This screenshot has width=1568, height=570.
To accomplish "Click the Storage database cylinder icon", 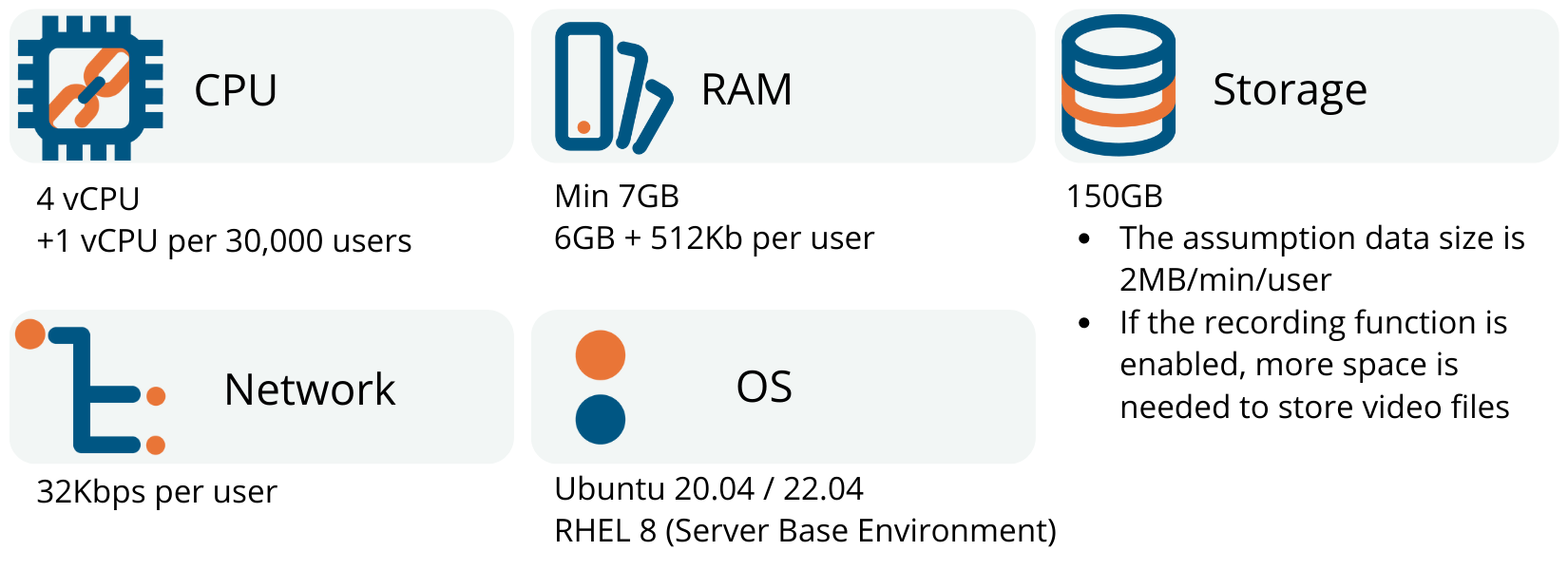I will pos(1119,85).
